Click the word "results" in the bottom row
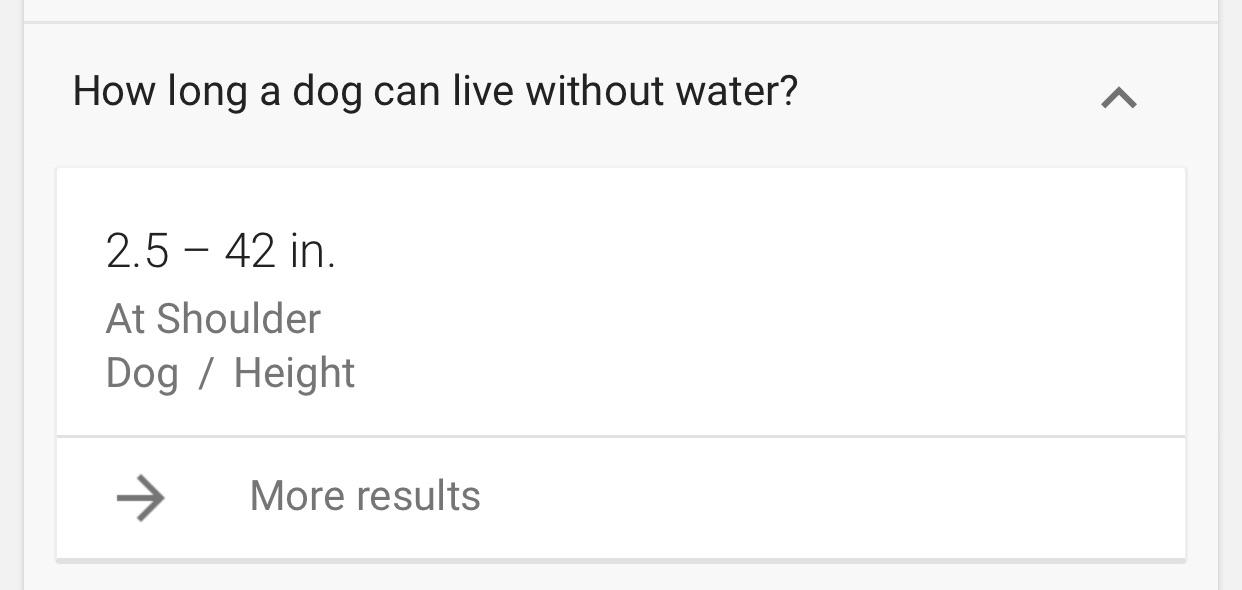 423,496
